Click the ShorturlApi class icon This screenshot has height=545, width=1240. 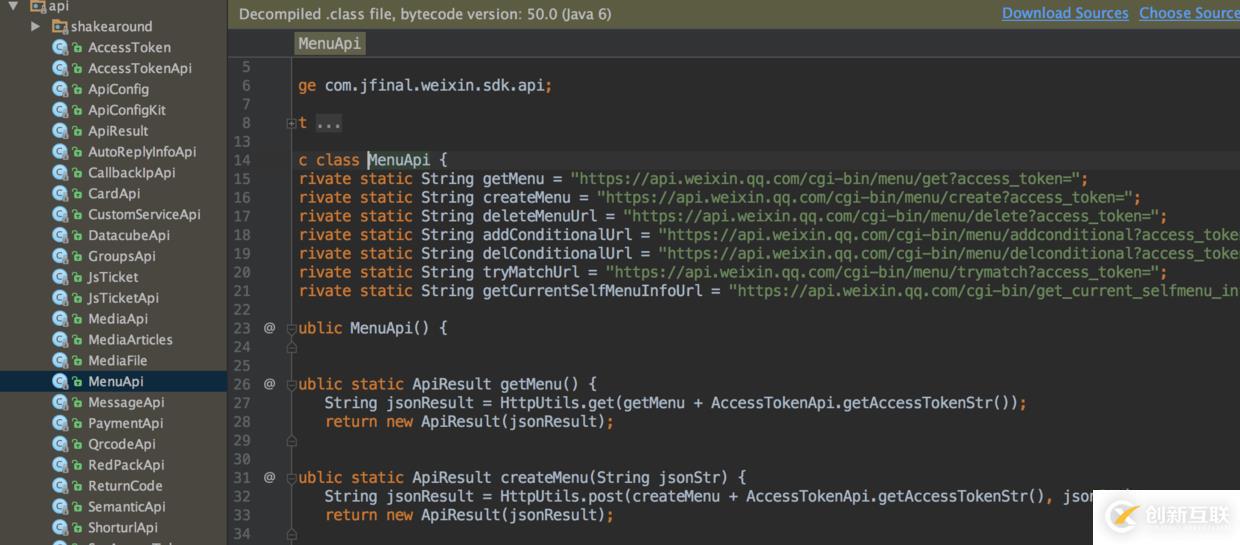pos(60,528)
